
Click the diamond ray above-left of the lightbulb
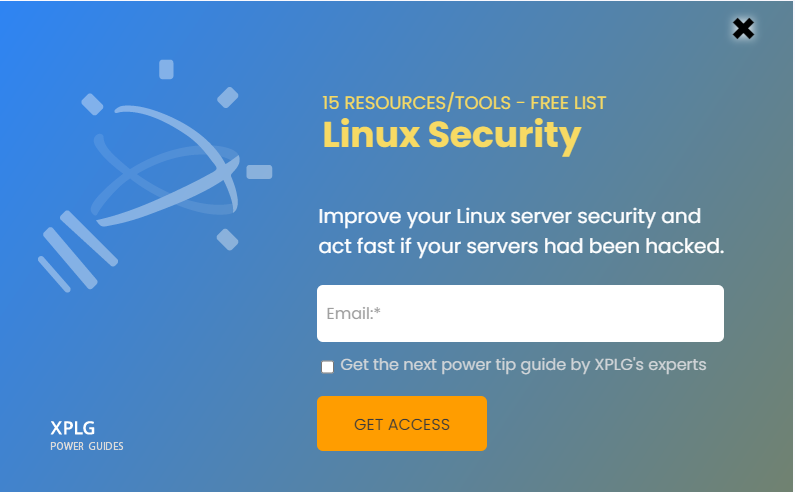pos(92,104)
